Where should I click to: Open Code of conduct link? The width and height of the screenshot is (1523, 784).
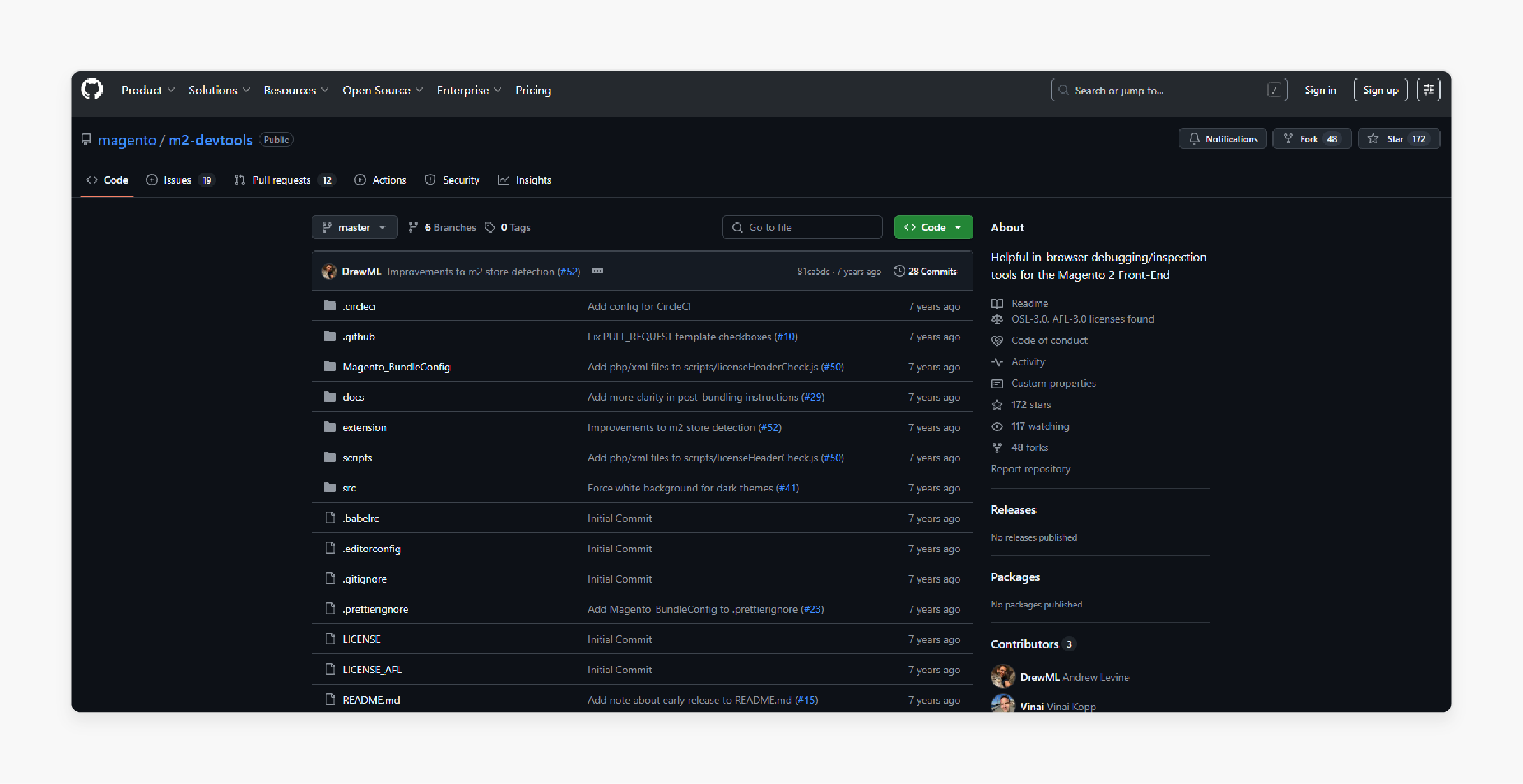(x=1049, y=340)
